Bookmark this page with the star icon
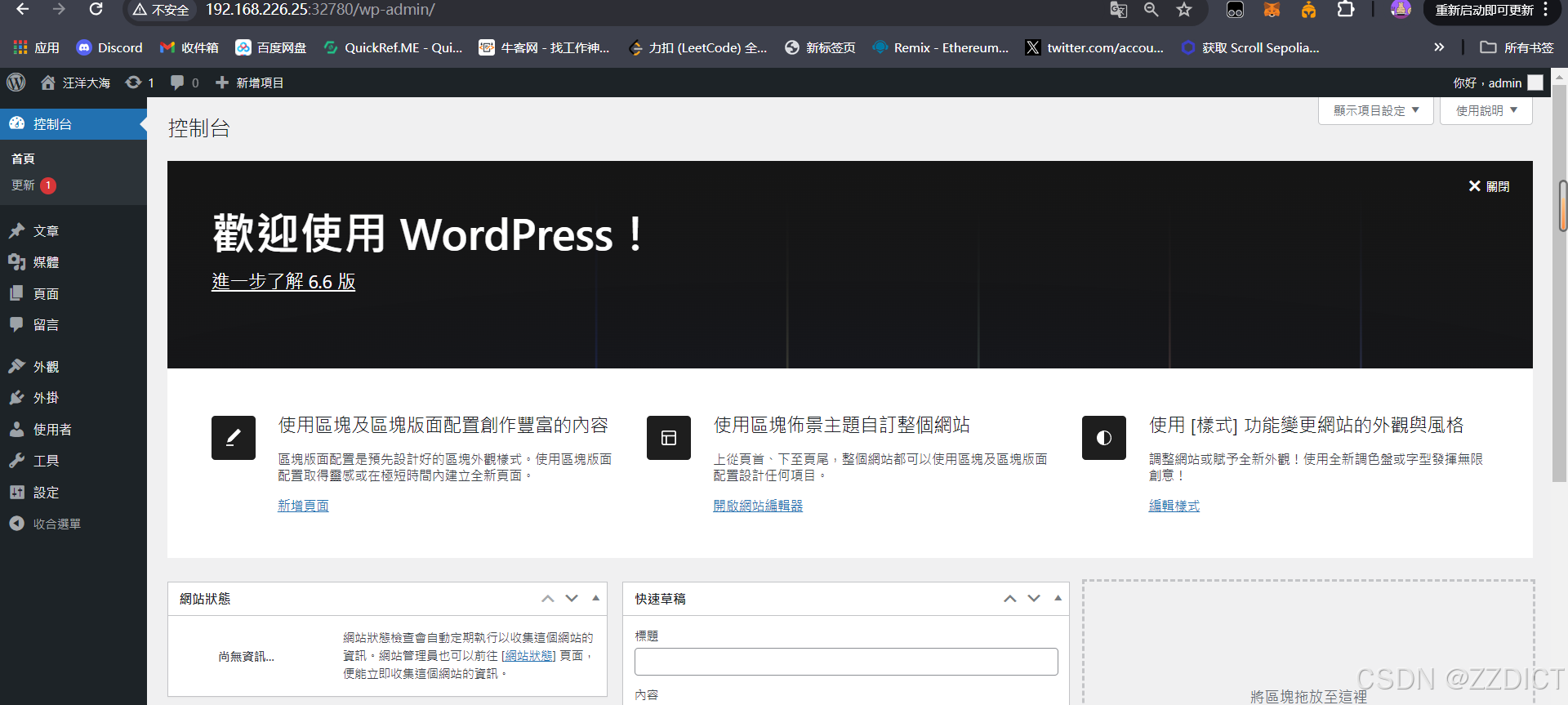 pyautogui.click(x=1184, y=10)
